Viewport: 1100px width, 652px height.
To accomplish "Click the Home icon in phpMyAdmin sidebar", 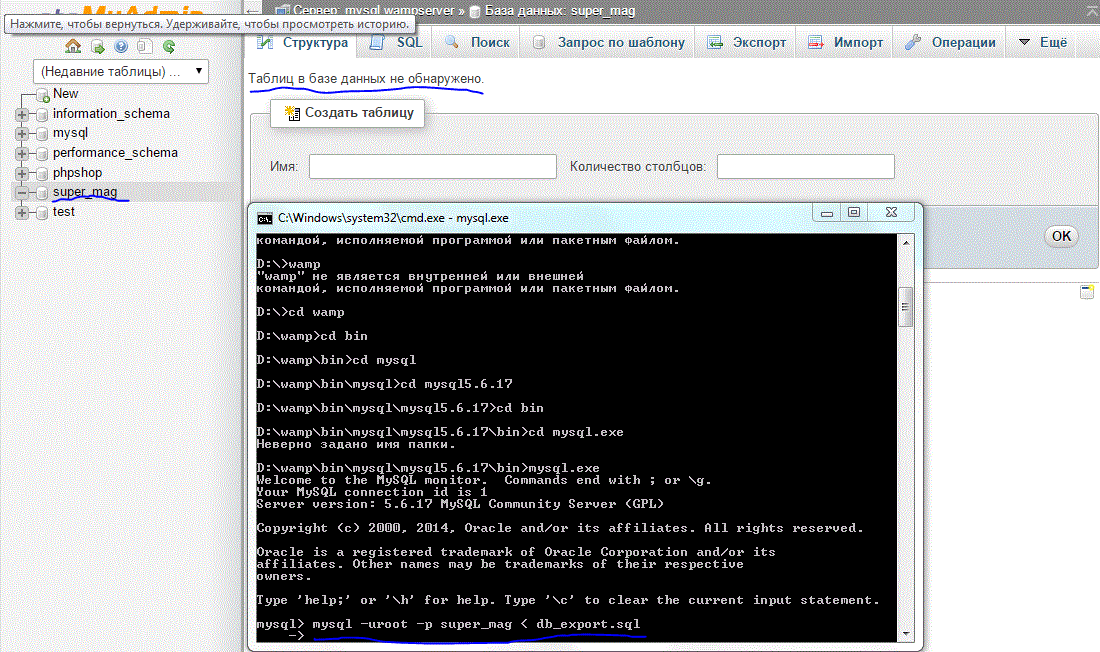I will (x=73, y=47).
